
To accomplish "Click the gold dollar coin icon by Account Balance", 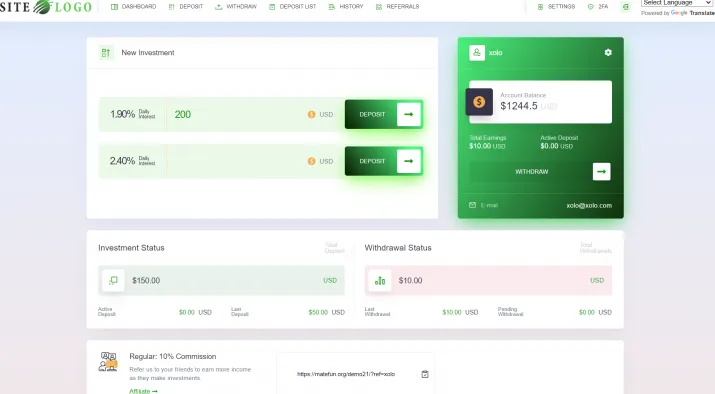I will coord(479,102).
